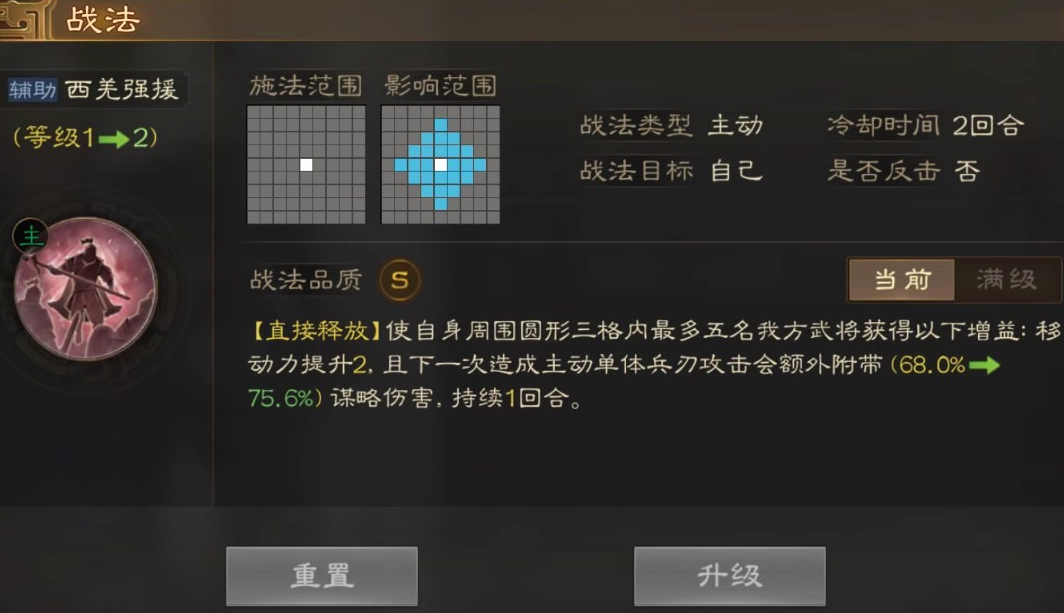This screenshot has width=1064, height=613.
Task: Click the 升级 upgrade button
Action: coord(729,576)
